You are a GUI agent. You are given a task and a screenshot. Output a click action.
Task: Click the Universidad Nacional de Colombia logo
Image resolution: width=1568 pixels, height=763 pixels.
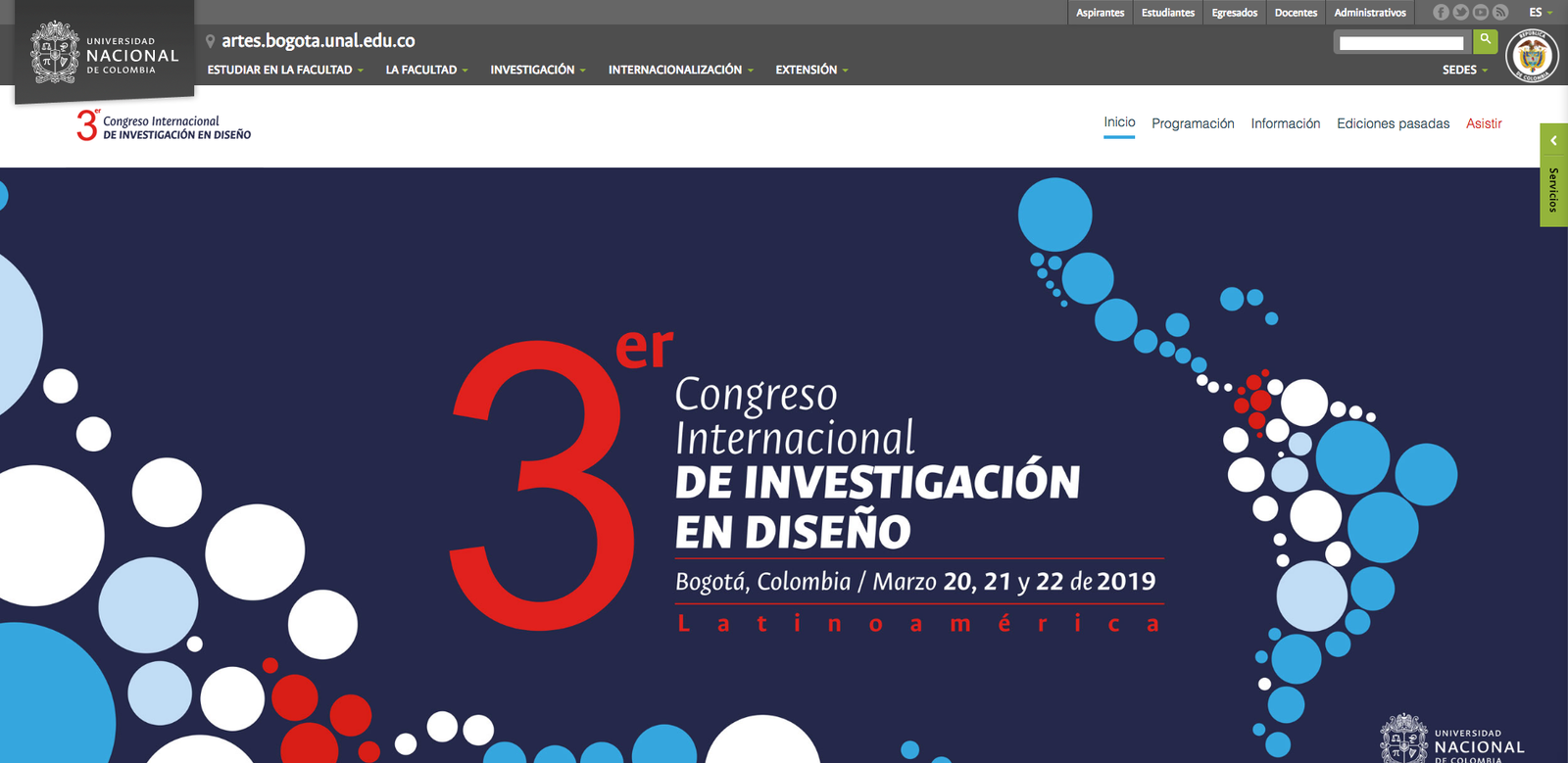pyautogui.click(x=105, y=54)
